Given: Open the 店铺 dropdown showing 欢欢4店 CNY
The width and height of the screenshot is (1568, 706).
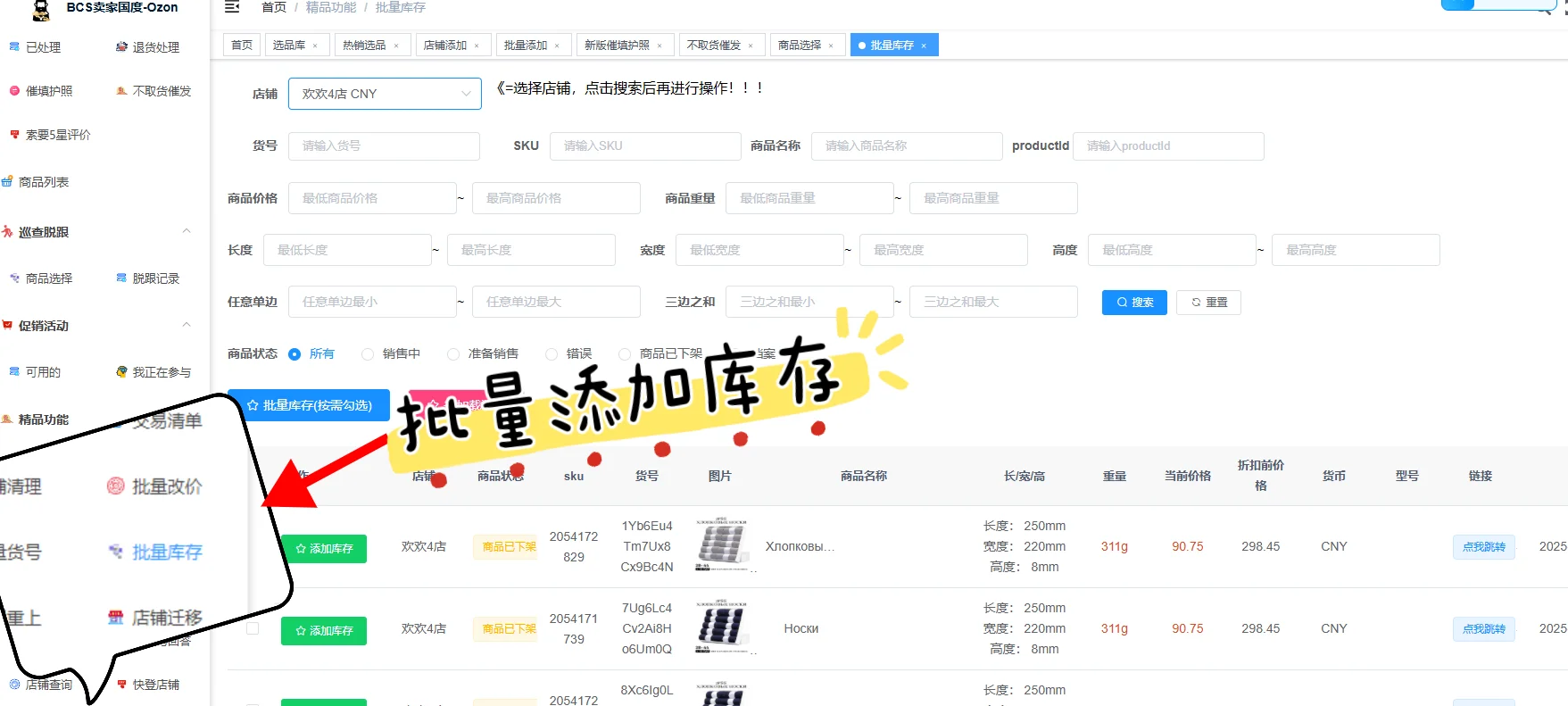Looking at the screenshot, I should click(385, 94).
